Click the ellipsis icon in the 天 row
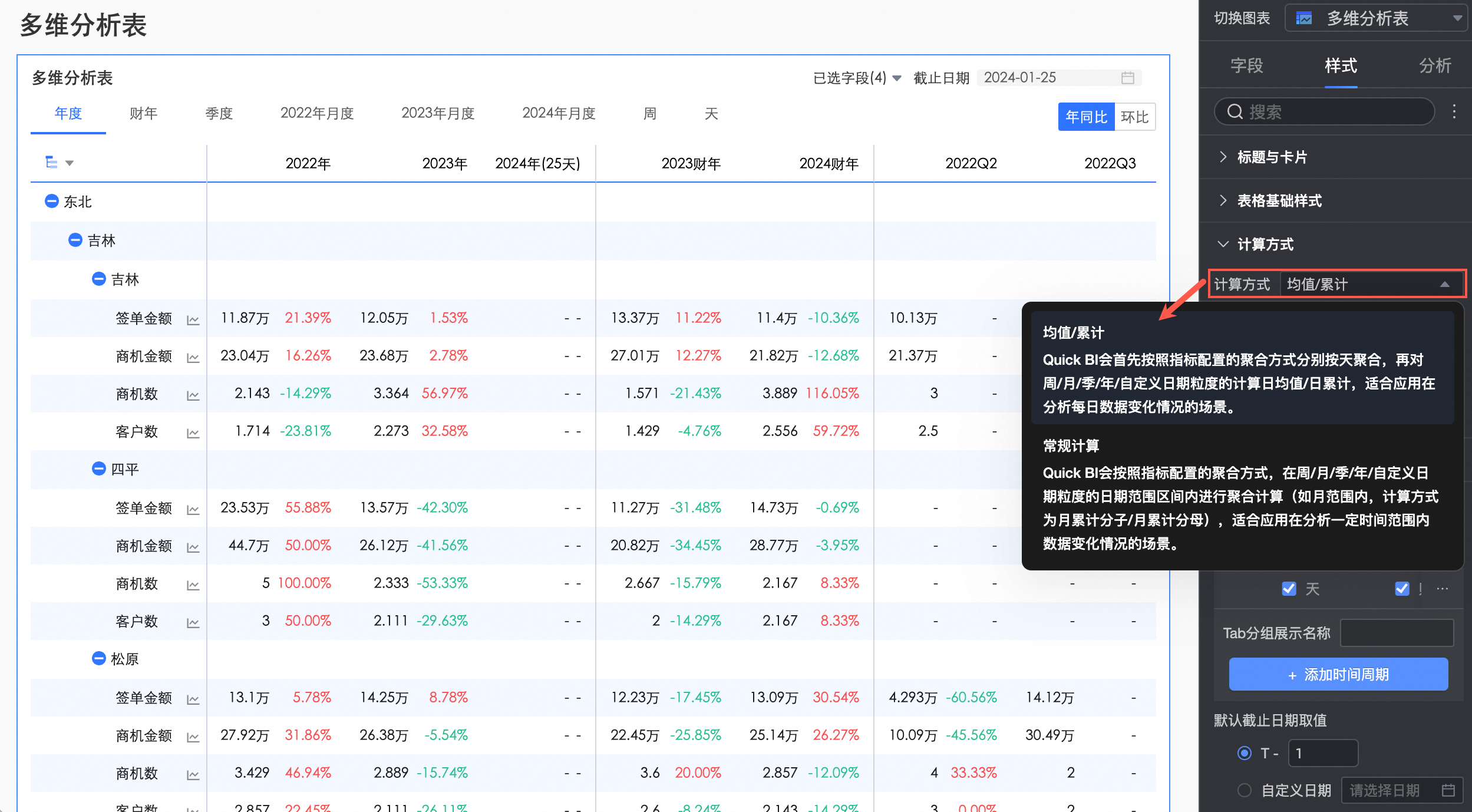This screenshot has width=1472, height=812. click(x=1442, y=589)
